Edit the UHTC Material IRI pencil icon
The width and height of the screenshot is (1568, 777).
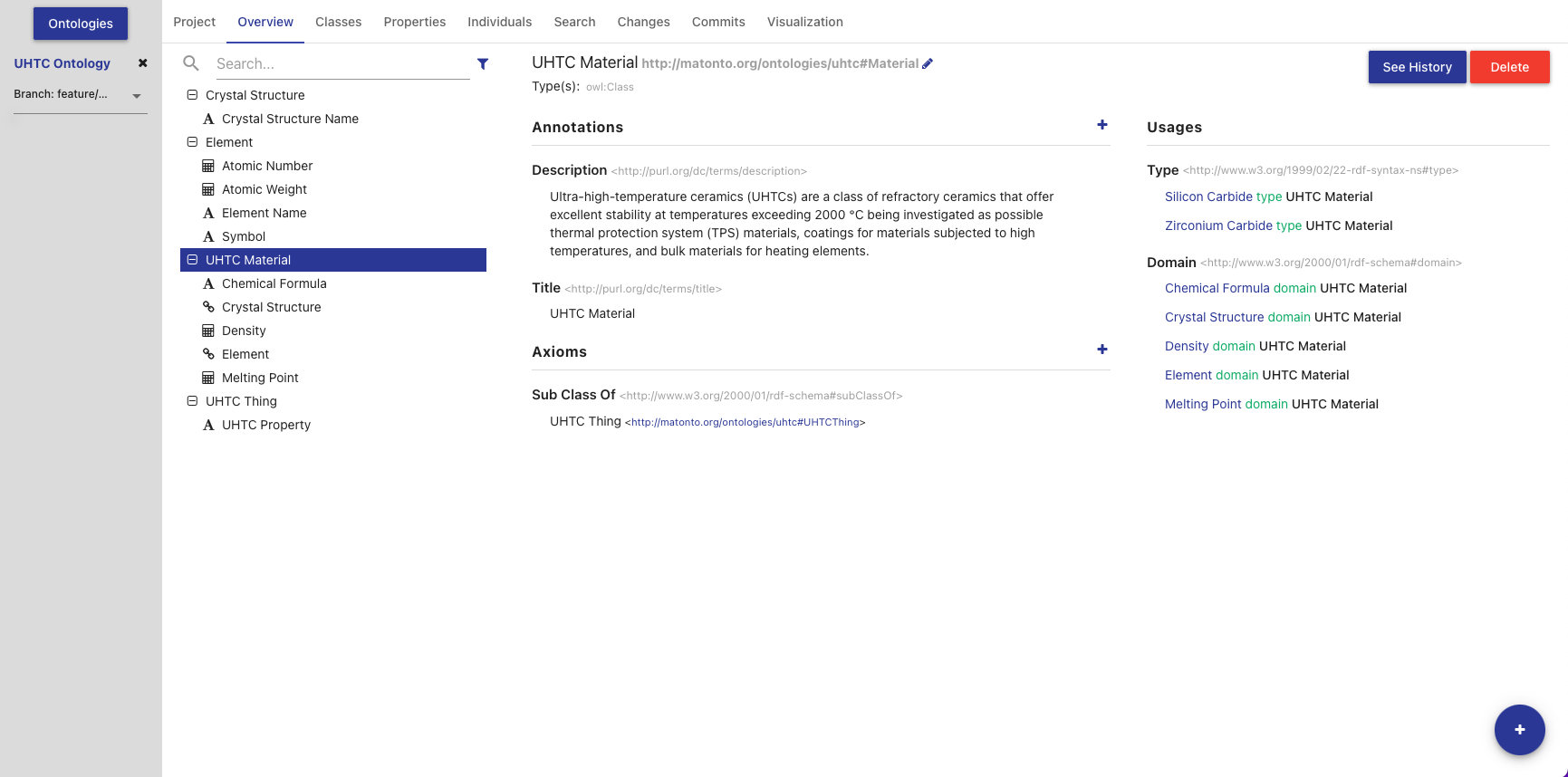pos(928,63)
